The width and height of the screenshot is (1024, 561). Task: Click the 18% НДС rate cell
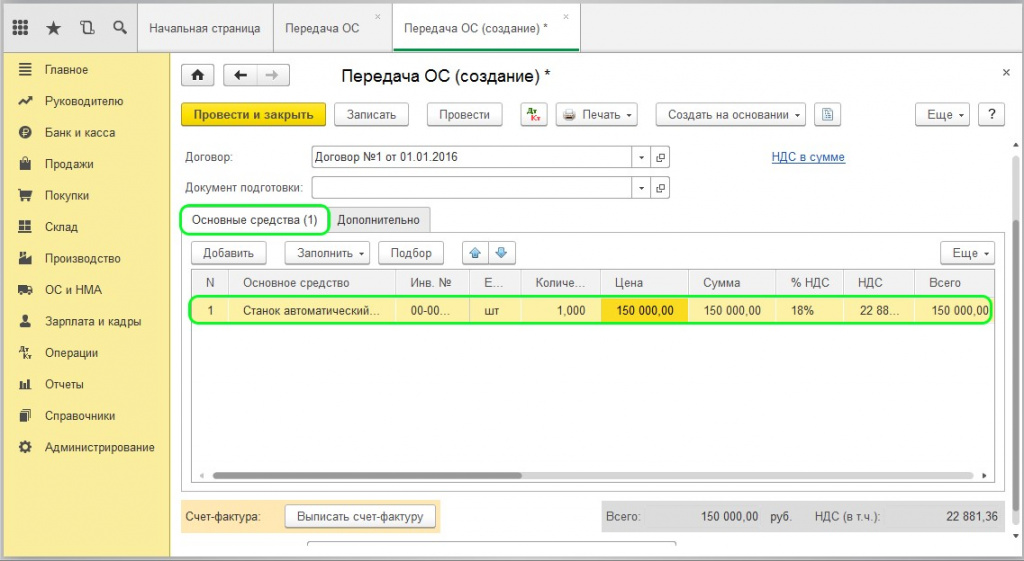pos(808,310)
